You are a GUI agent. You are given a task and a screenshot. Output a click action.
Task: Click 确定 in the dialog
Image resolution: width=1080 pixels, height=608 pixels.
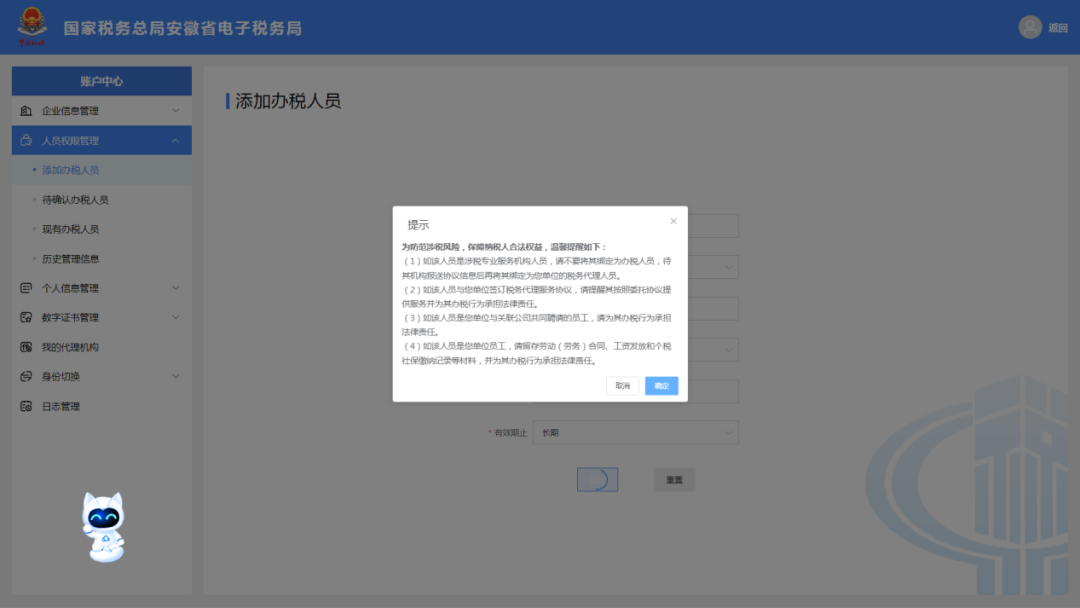[661, 386]
